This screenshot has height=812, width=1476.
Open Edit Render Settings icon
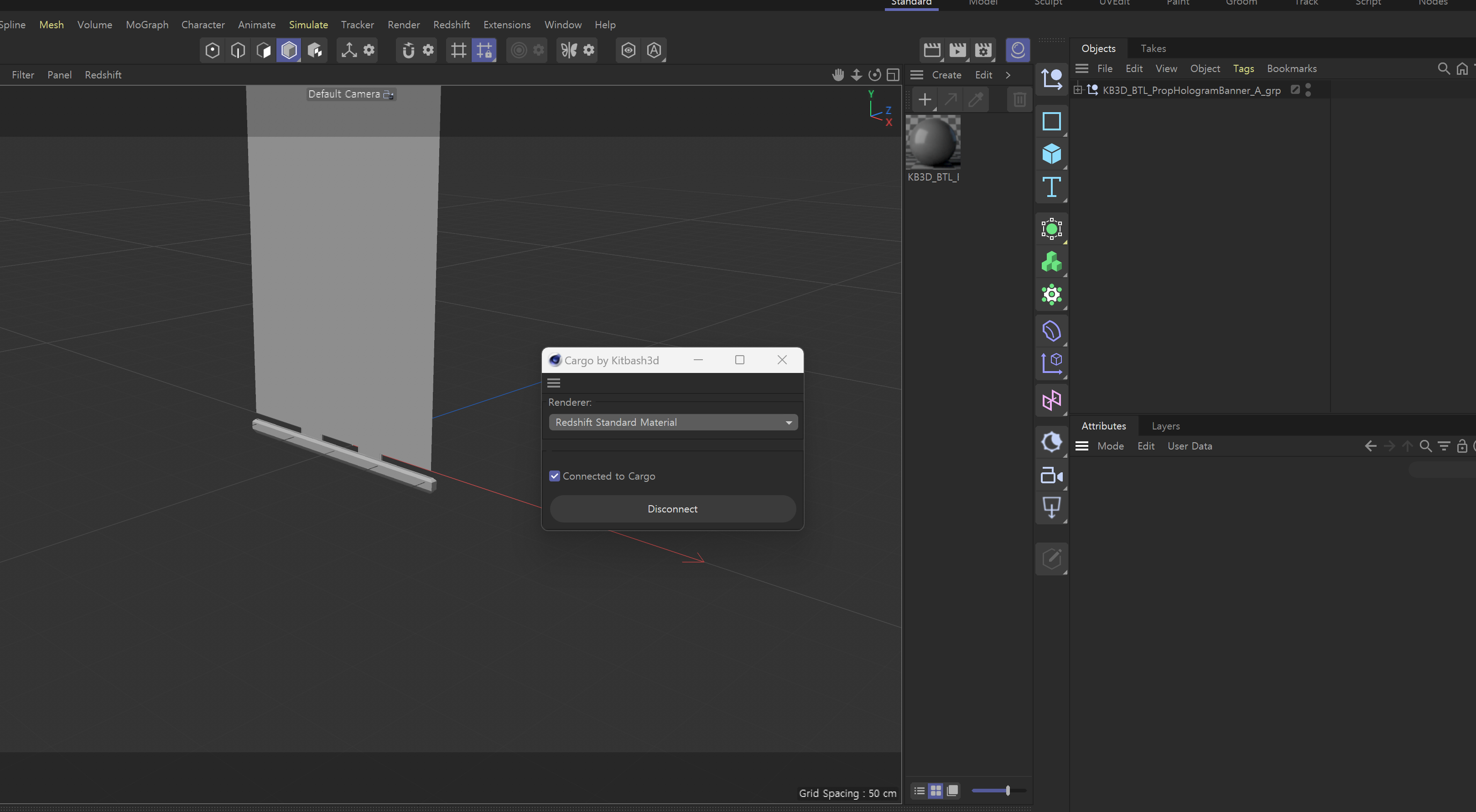pyautogui.click(x=983, y=51)
